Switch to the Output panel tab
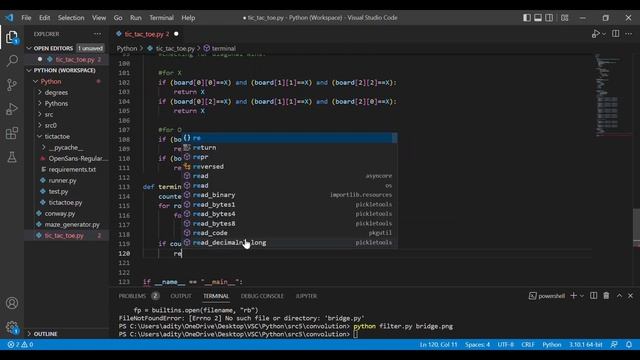The image size is (640, 360). click(181, 296)
